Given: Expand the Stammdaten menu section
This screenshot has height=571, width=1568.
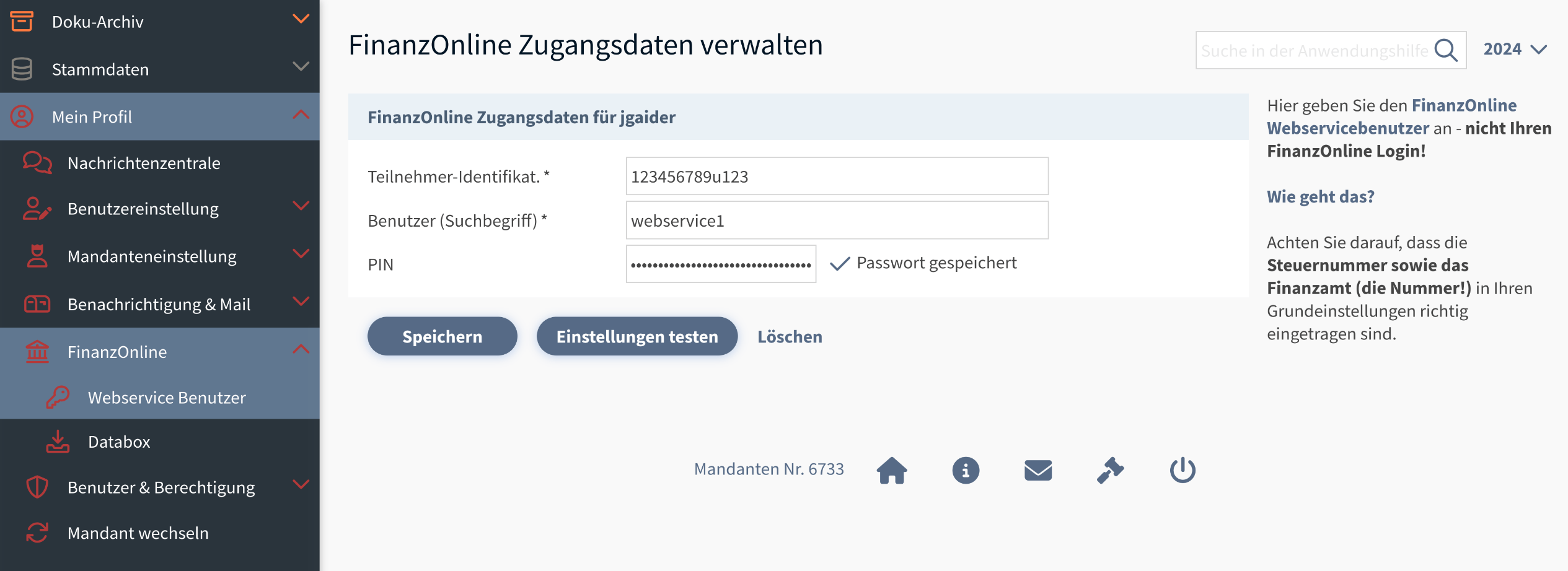Looking at the screenshot, I should click(301, 67).
